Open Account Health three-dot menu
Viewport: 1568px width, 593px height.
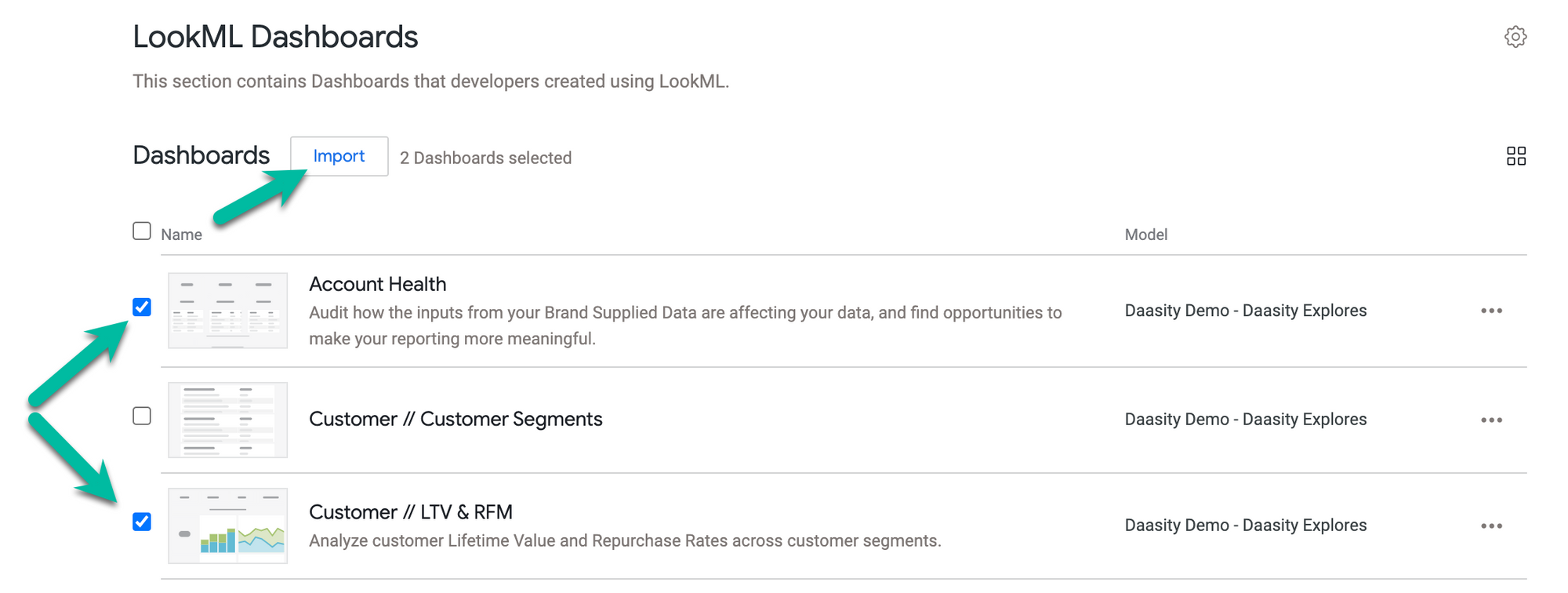(1490, 311)
